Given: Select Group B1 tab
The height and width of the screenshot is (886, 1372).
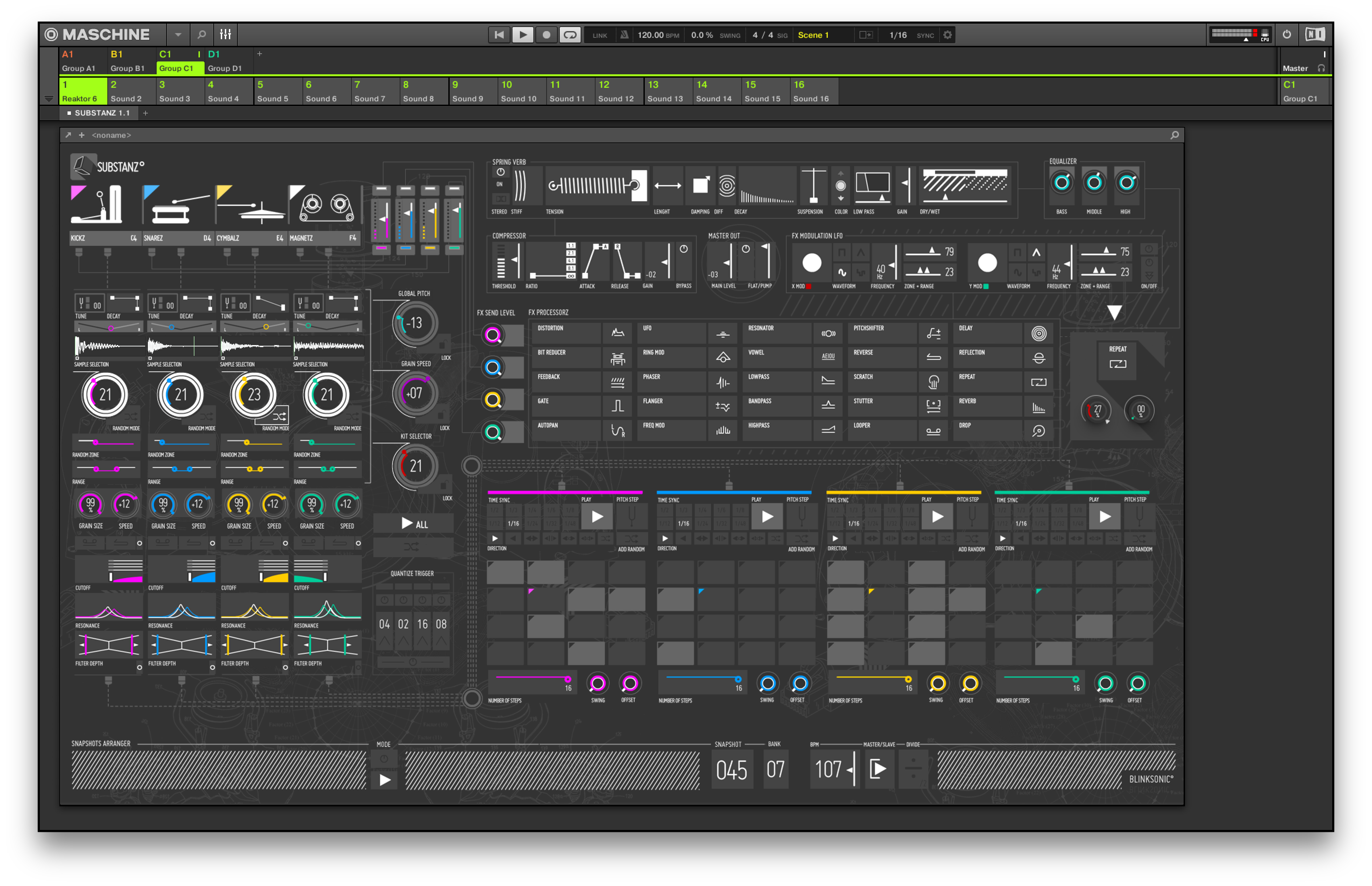Looking at the screenshot, I should coord(131,61).
